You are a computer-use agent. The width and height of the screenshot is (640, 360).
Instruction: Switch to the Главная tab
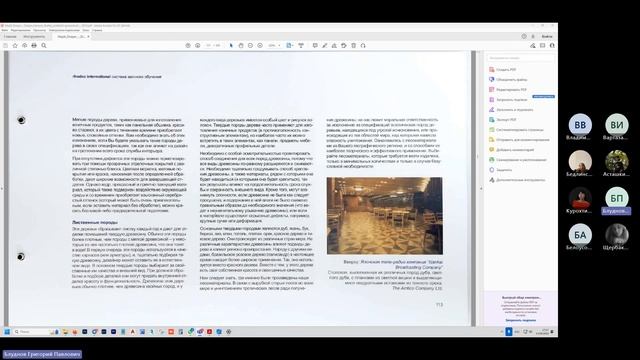click(10, 37)
